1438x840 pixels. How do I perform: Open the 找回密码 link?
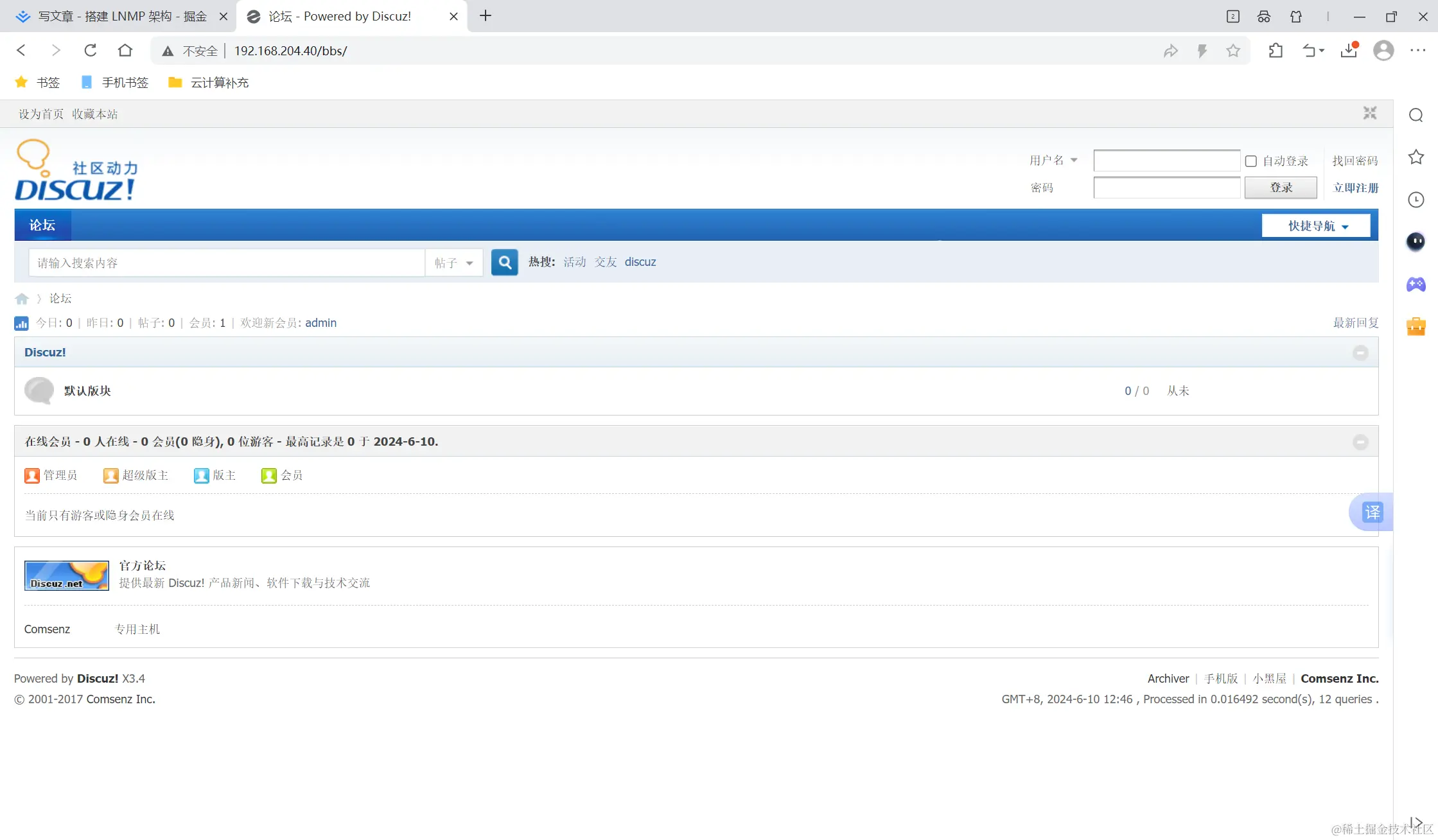click(1355, 161)
